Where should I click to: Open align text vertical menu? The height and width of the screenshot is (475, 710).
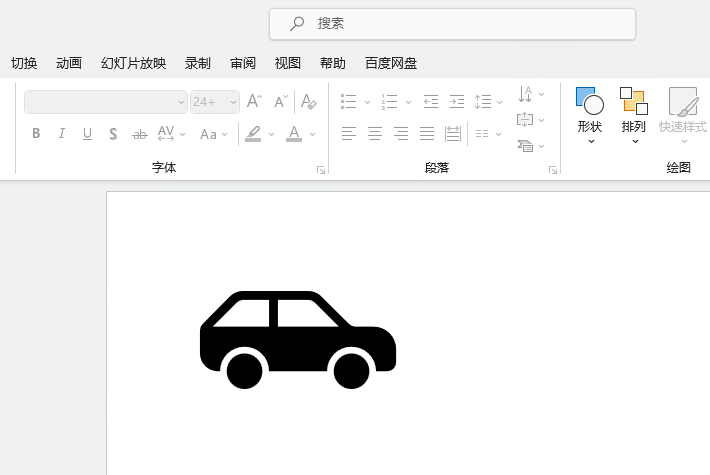[531, 120]
